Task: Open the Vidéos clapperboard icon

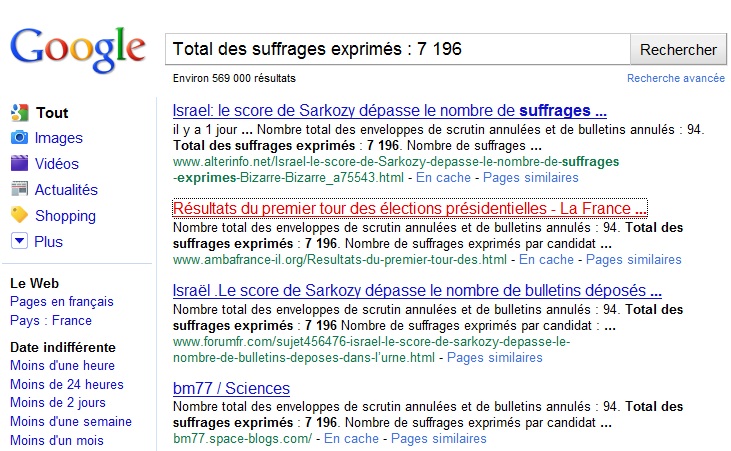Action: coord(19,163)
